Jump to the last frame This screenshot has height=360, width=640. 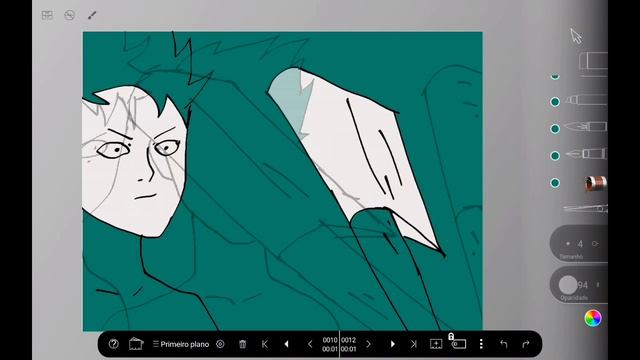coord(414,344)
